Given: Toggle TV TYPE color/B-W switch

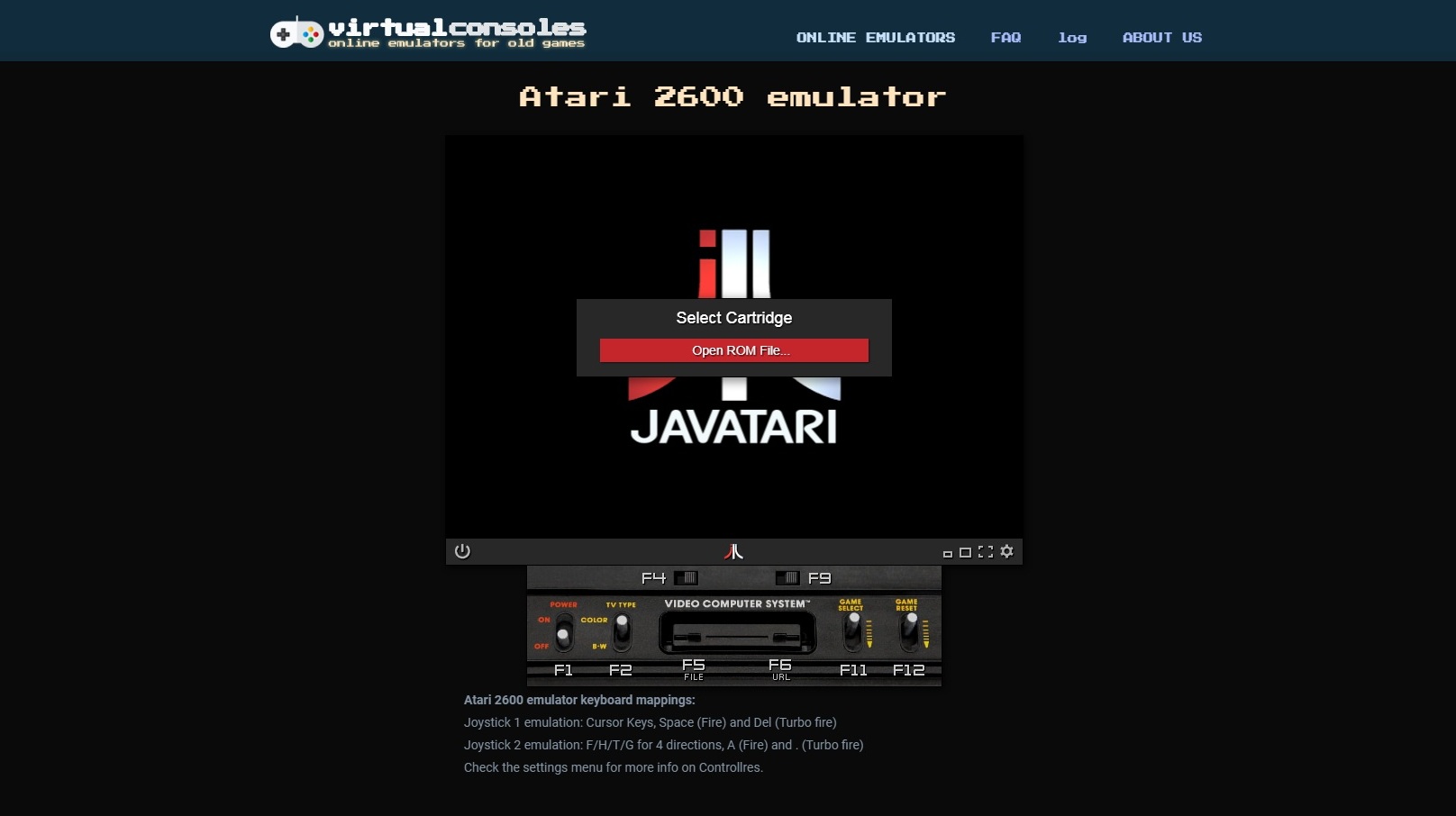Looking at the screenshot, I should tap(622, 631).
